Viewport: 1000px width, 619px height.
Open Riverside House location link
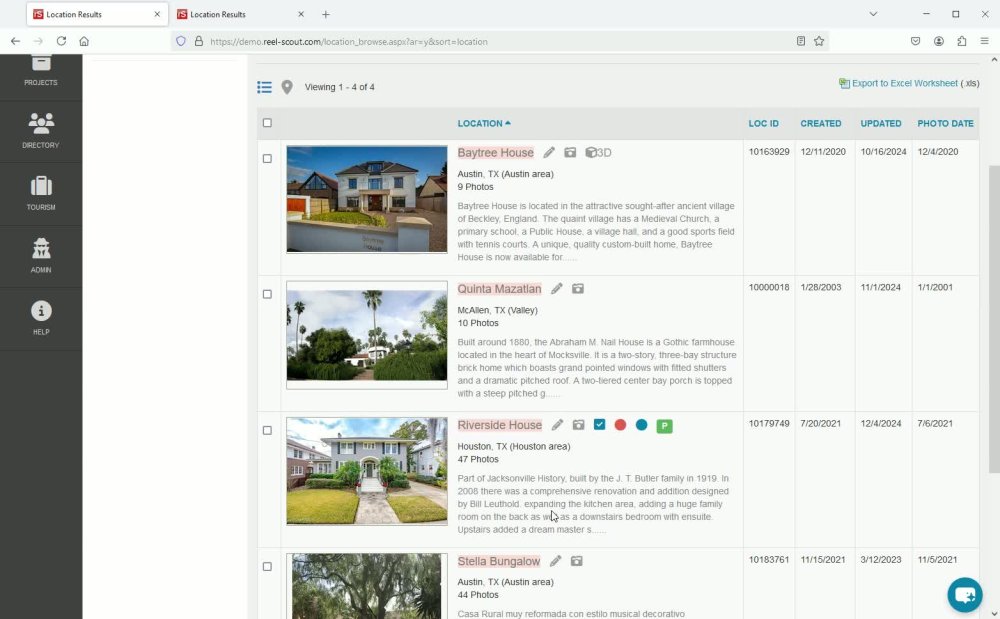pyautogui.click(x=500, y=425)
